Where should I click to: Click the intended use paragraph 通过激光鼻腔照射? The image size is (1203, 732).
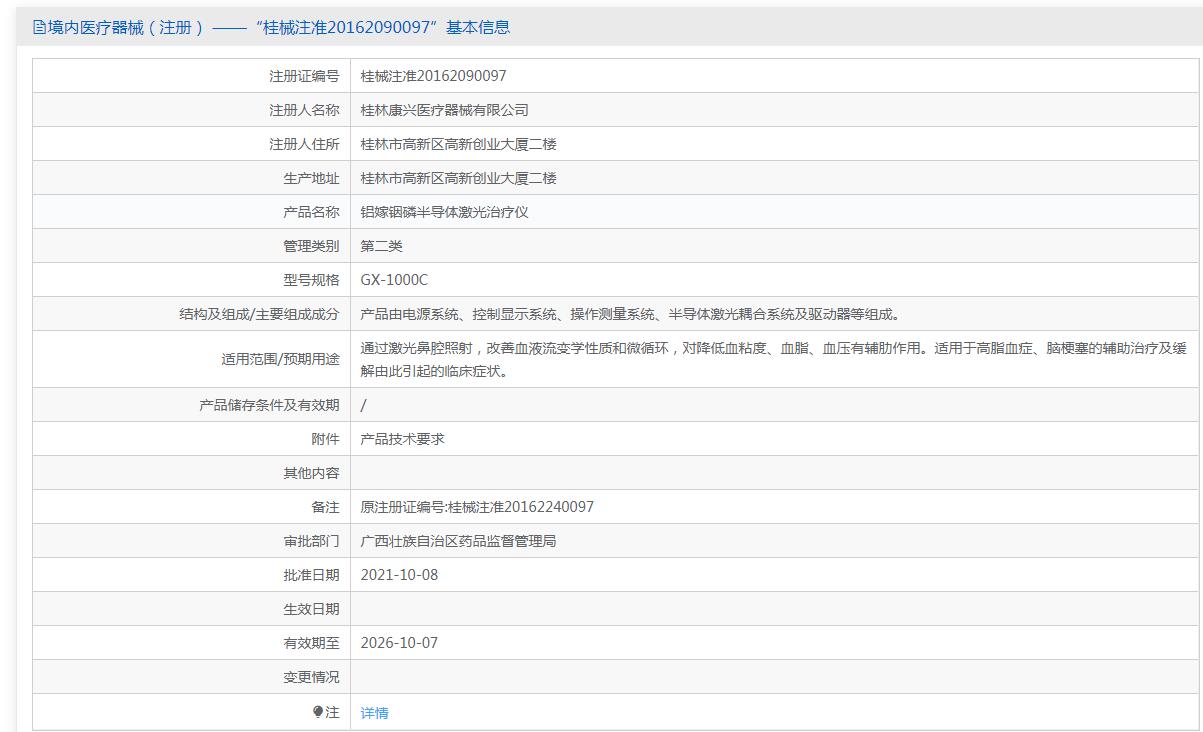click(x=774, y=360)
